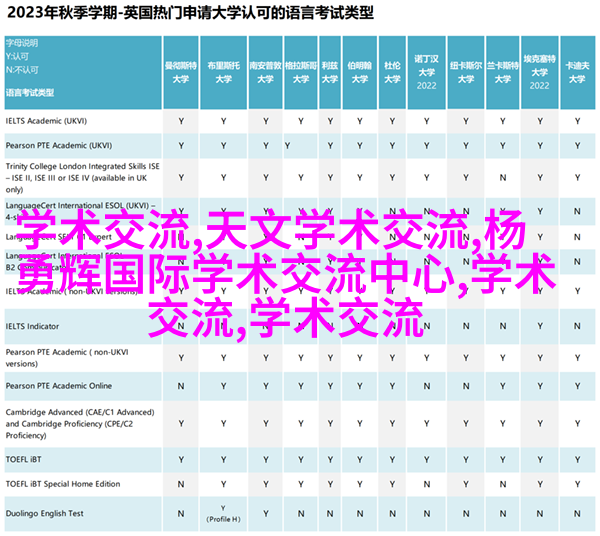Viewport: 600px width, 536px height.
Task: Click the title text starting with 2023年秋季学期
Action: (190, 13)
